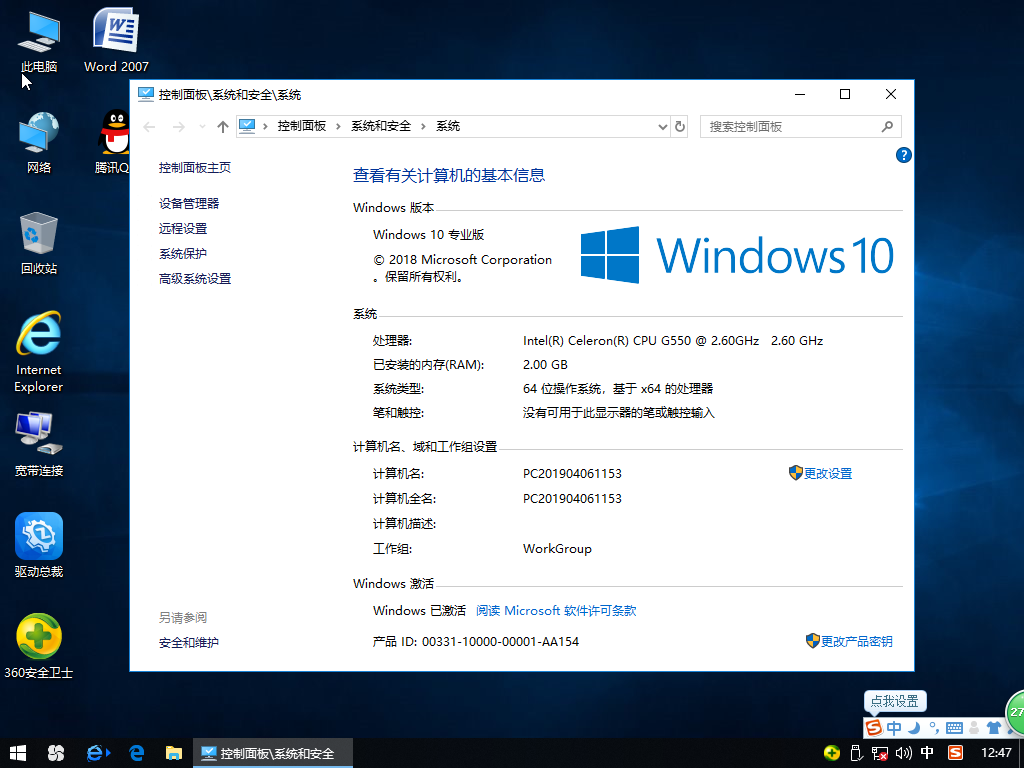Screen dimensions: 1024x768
Task: Click the orange Sogou S tray icon
Action: coord(955,753)
